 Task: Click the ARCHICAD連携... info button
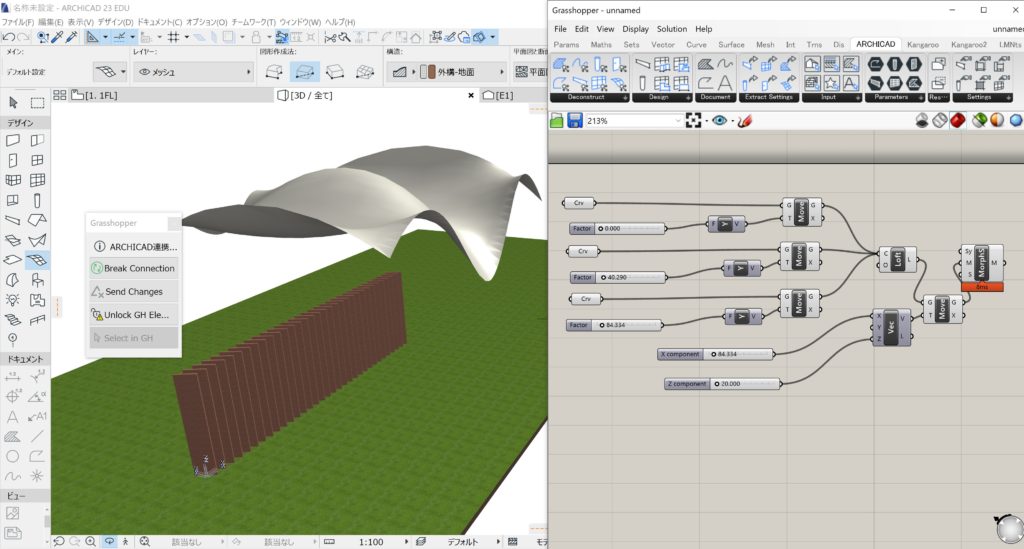[x=134, y=247]
